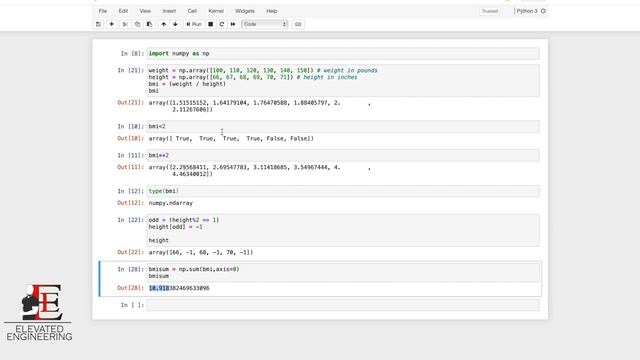Open the Cell menu
The image size is (640, 360).
(x=192, y=11)
